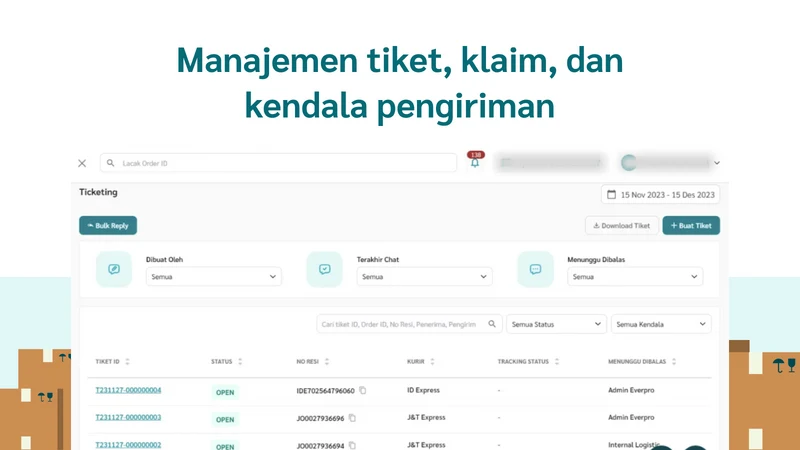Click the Cari tiket ID search field

[409, 324]
